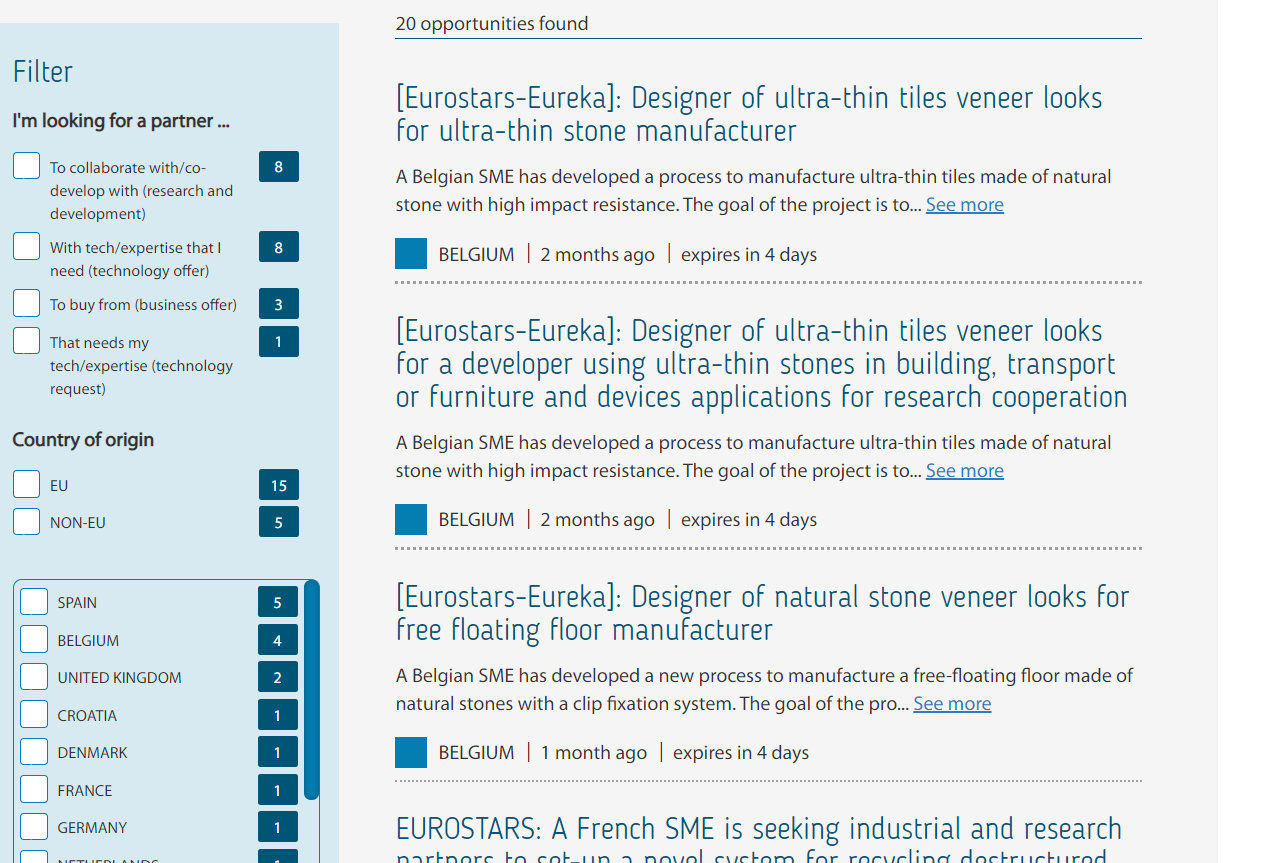Open the free floating floor manufacturer title
The height and width of the screenshot is (863, 1271).
762,613
